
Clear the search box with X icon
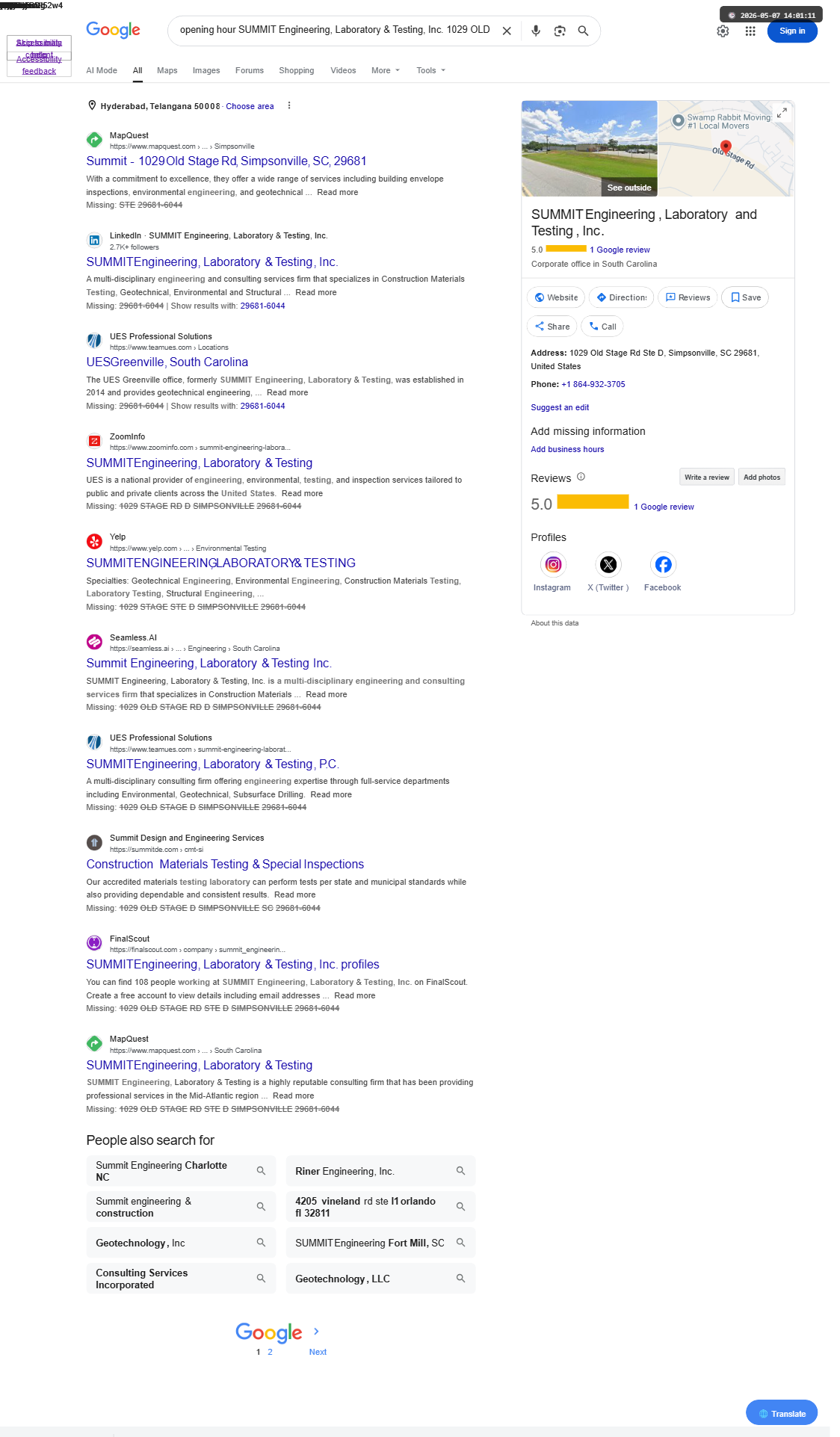click(x=507, y=31)
